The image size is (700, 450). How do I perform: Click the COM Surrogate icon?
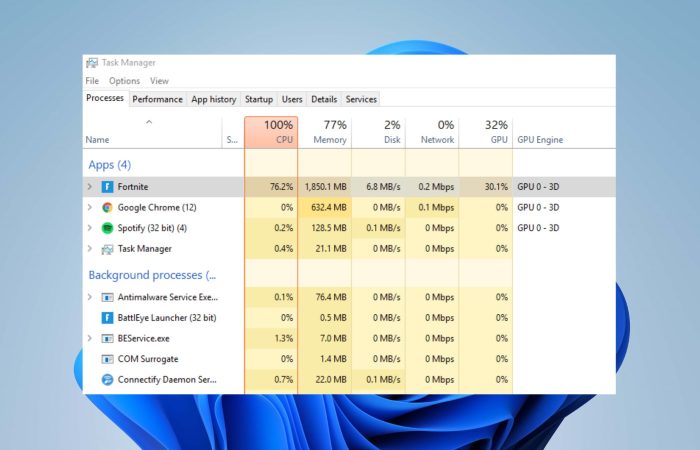tap(107, 359)
